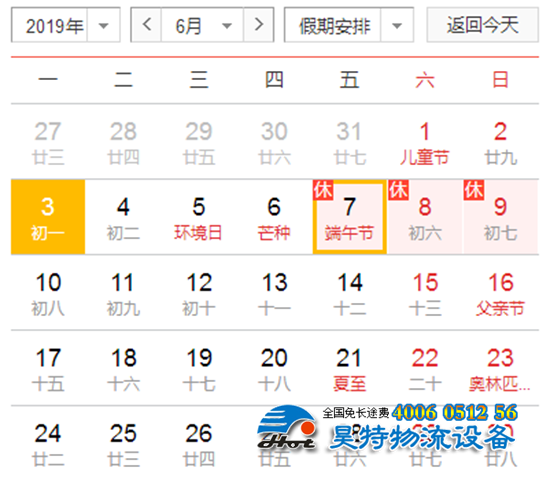Screen dimensions: 550x490
Task: Click the 休 badge on June 7
Action: (323, 190)
